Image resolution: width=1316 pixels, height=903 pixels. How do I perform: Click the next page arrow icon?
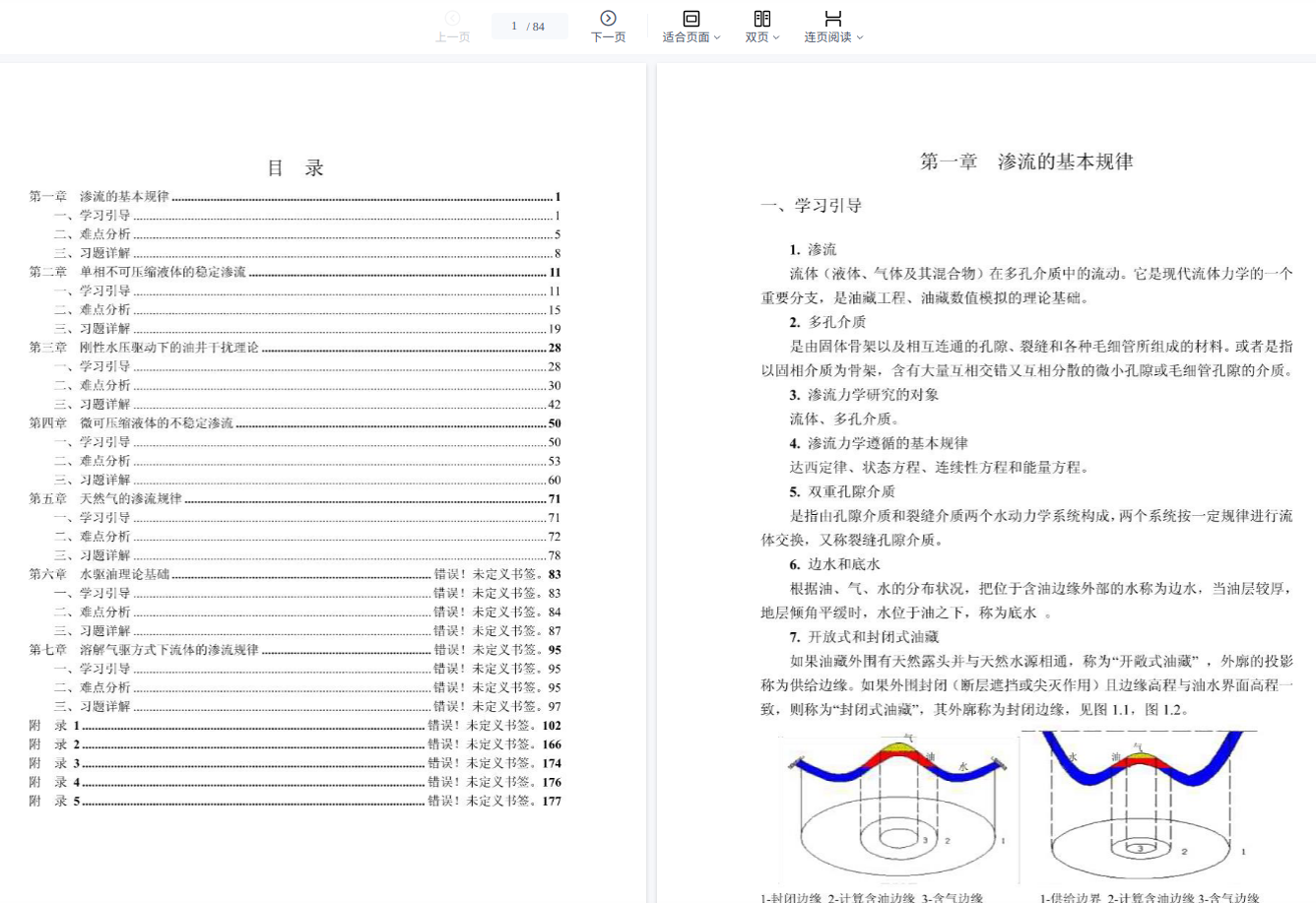coord(608,19)
